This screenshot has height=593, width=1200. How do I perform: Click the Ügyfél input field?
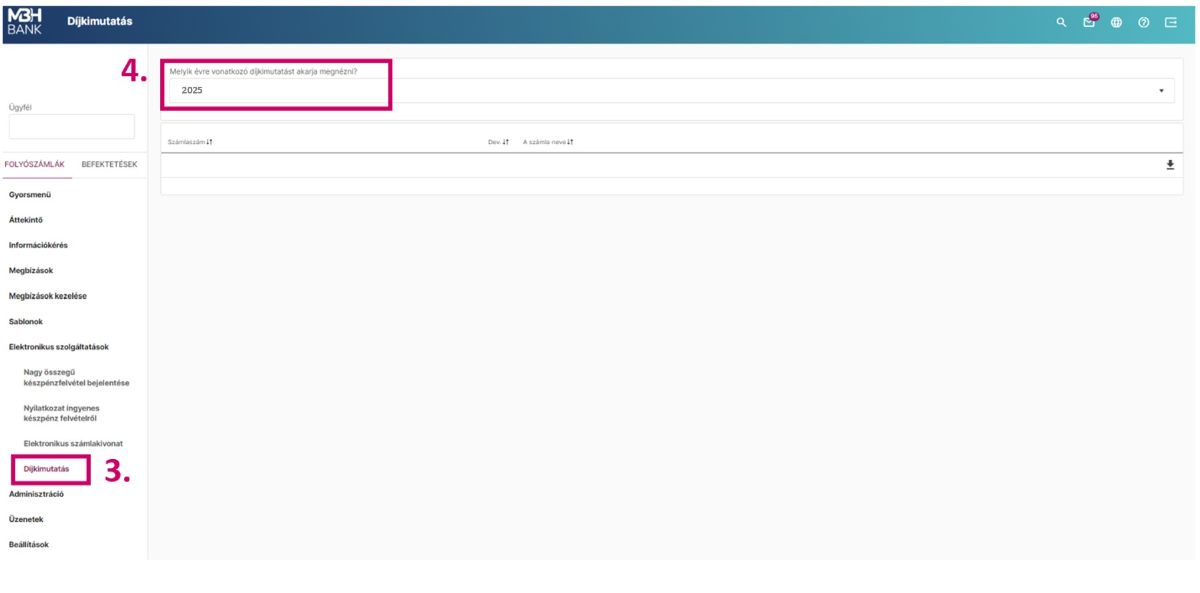[x=72, y=127]
